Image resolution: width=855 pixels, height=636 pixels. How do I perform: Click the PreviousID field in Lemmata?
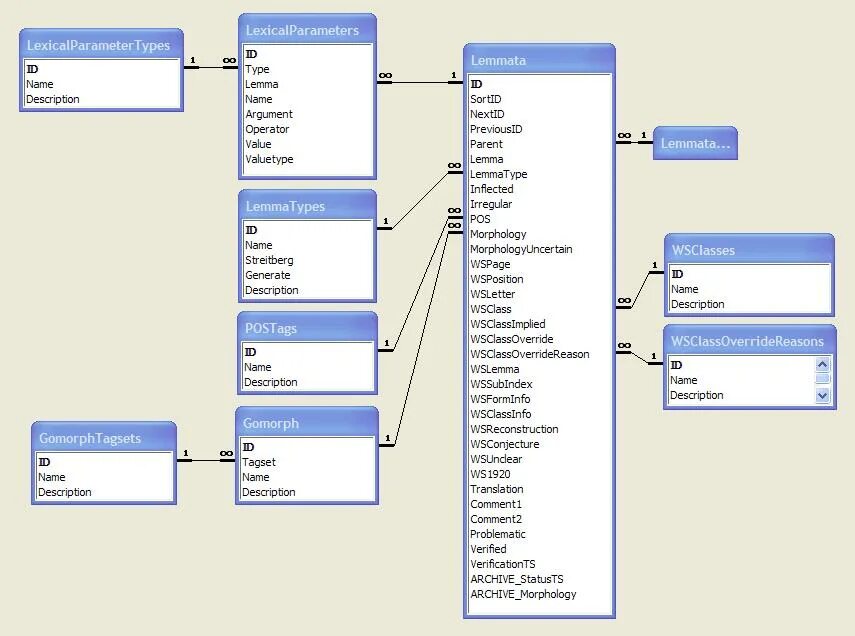(x=540, y=129)
